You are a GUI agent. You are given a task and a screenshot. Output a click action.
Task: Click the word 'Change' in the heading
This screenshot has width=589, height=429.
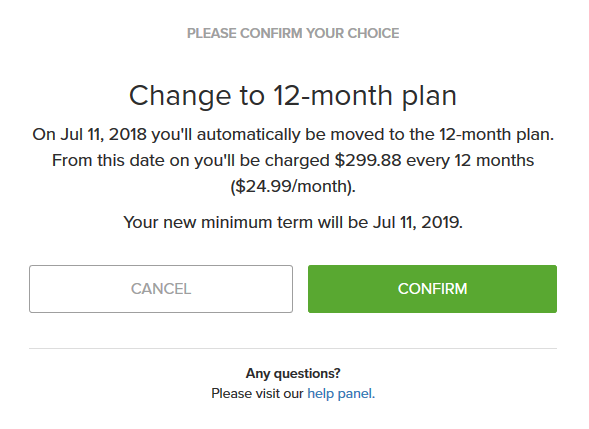click(180, 96)
